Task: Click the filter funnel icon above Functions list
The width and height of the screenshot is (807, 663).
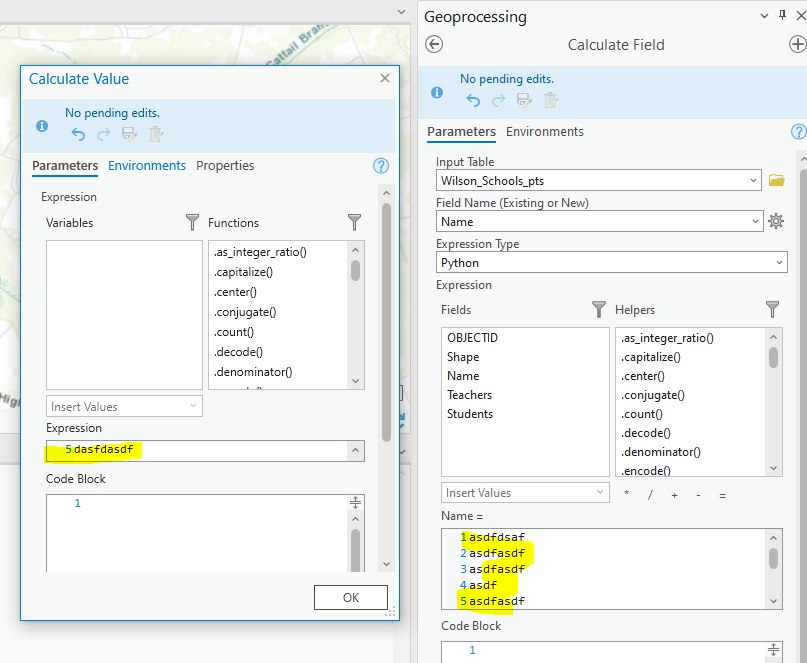Action: click(354, 222)
